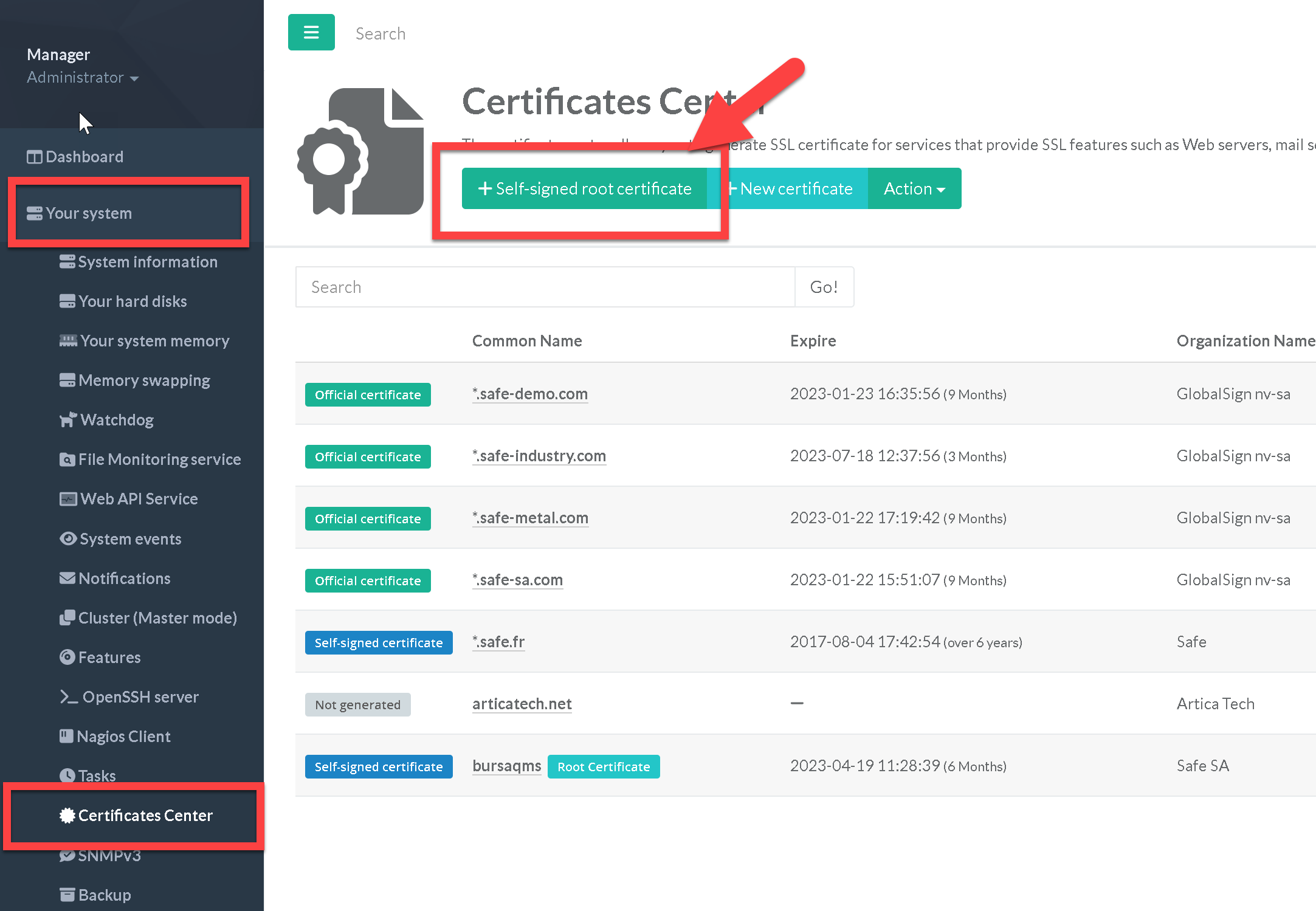Click the certificate table Search field
The height and width of the screenshot is (911, 1316).
(x=545, y=287)
